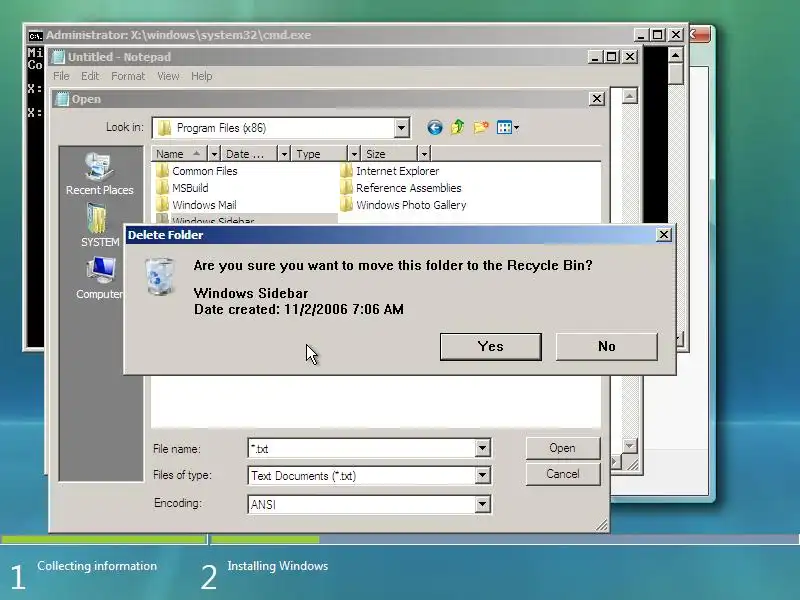Go up one level folder icon

tap(458, 127)
